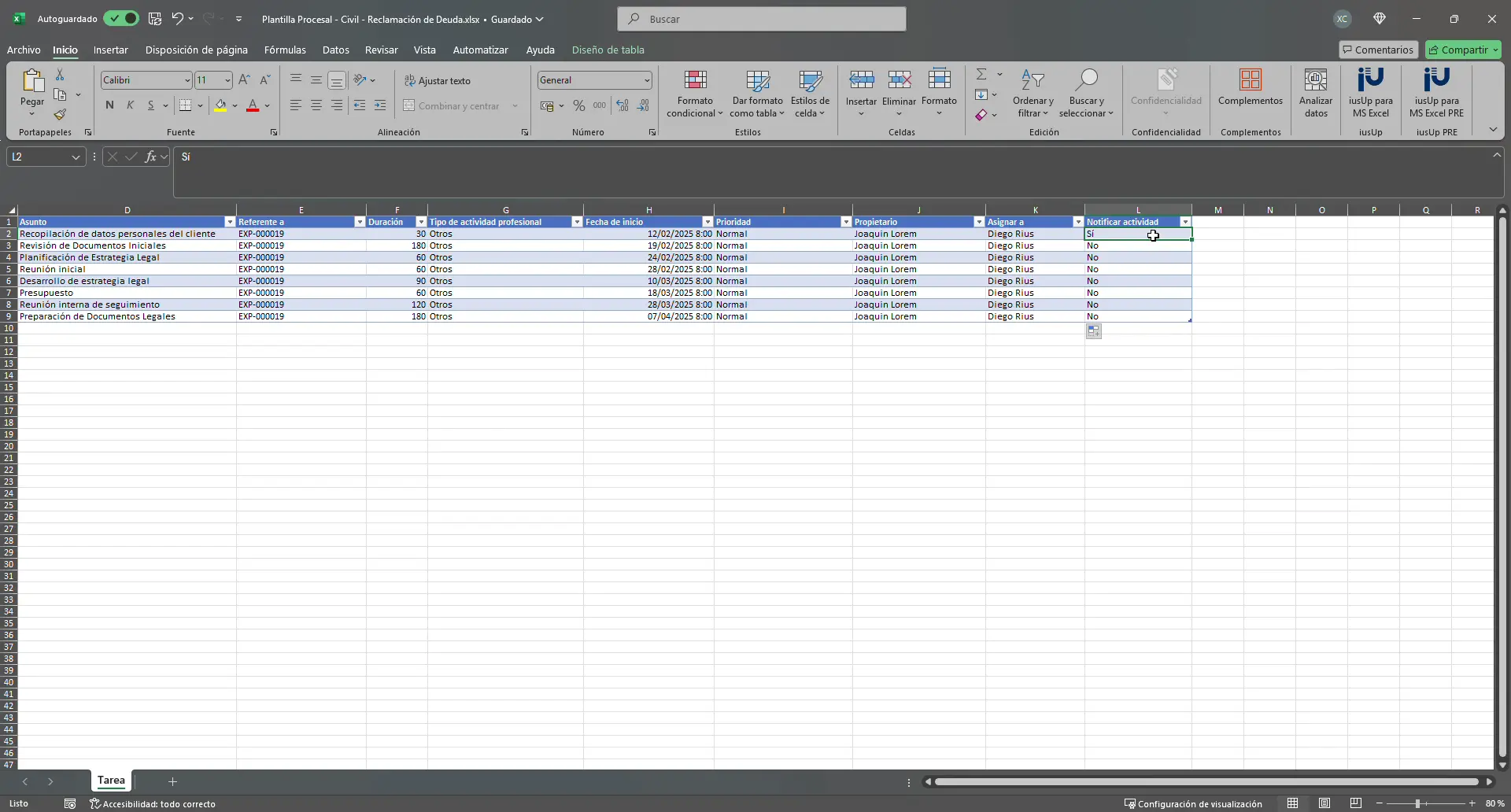Open the Comentarios pane button

[x=1378, y=50]
